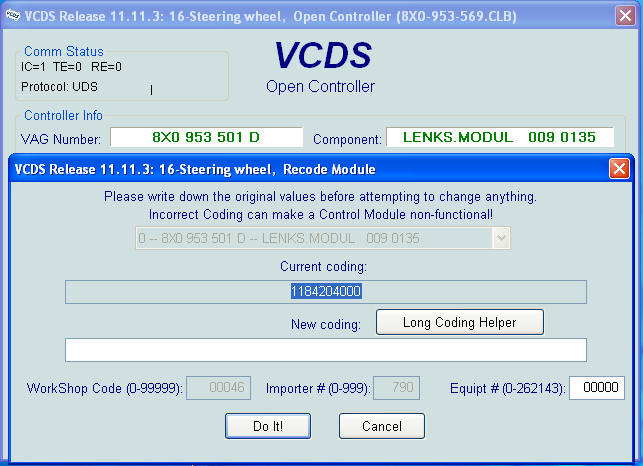The image size is (643, 466).
Task: Click the Importer # field 790
Action: click(x=397, y=388)
